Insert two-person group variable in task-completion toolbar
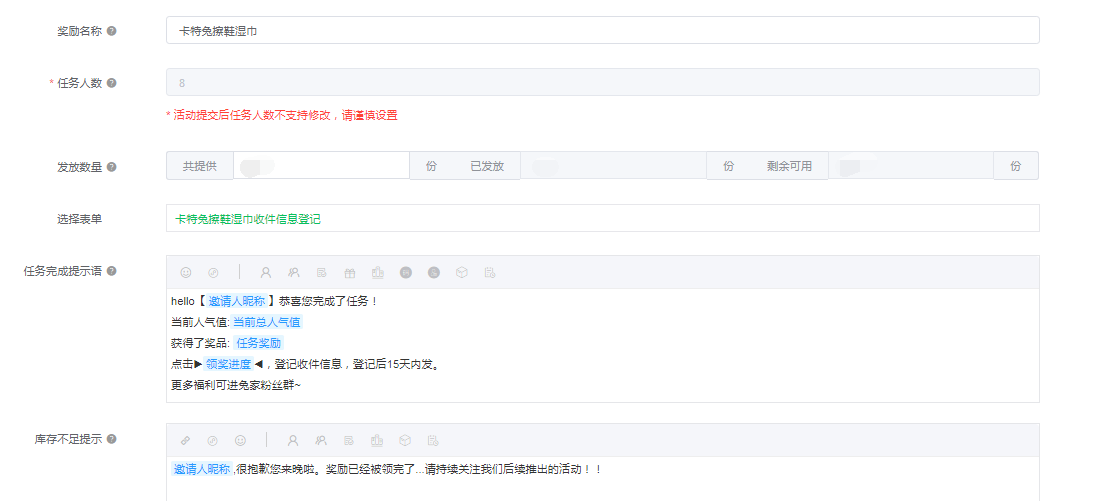 [294, 272]
